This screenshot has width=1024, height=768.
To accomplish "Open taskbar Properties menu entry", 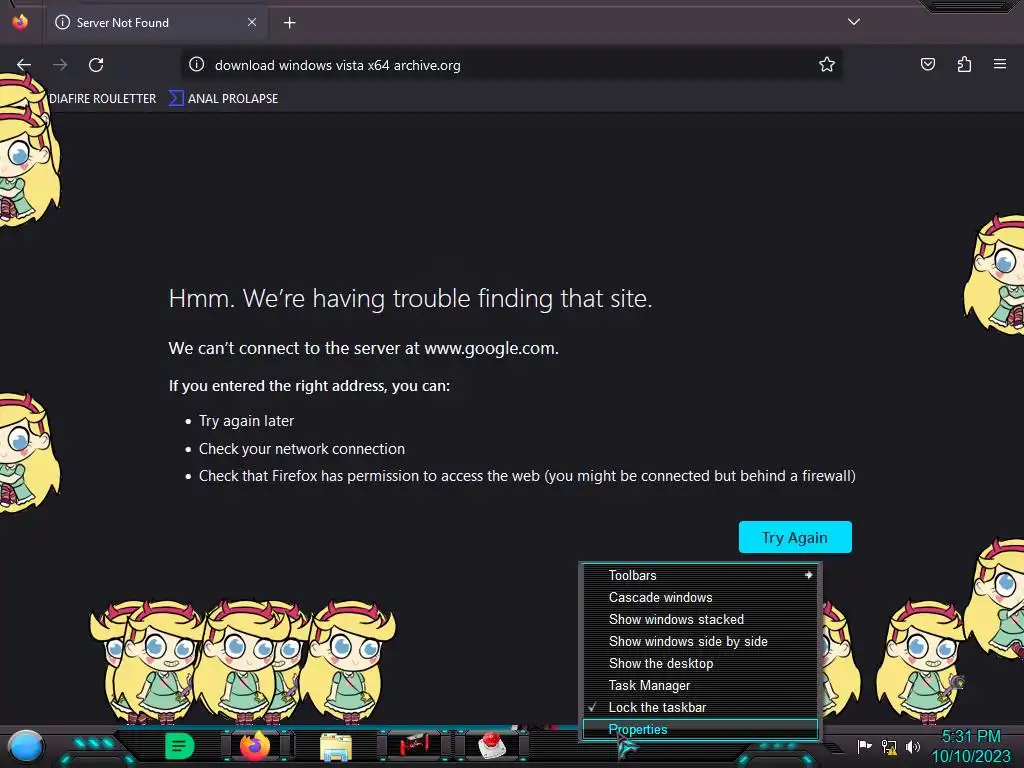I will click(x=699, y=729).
